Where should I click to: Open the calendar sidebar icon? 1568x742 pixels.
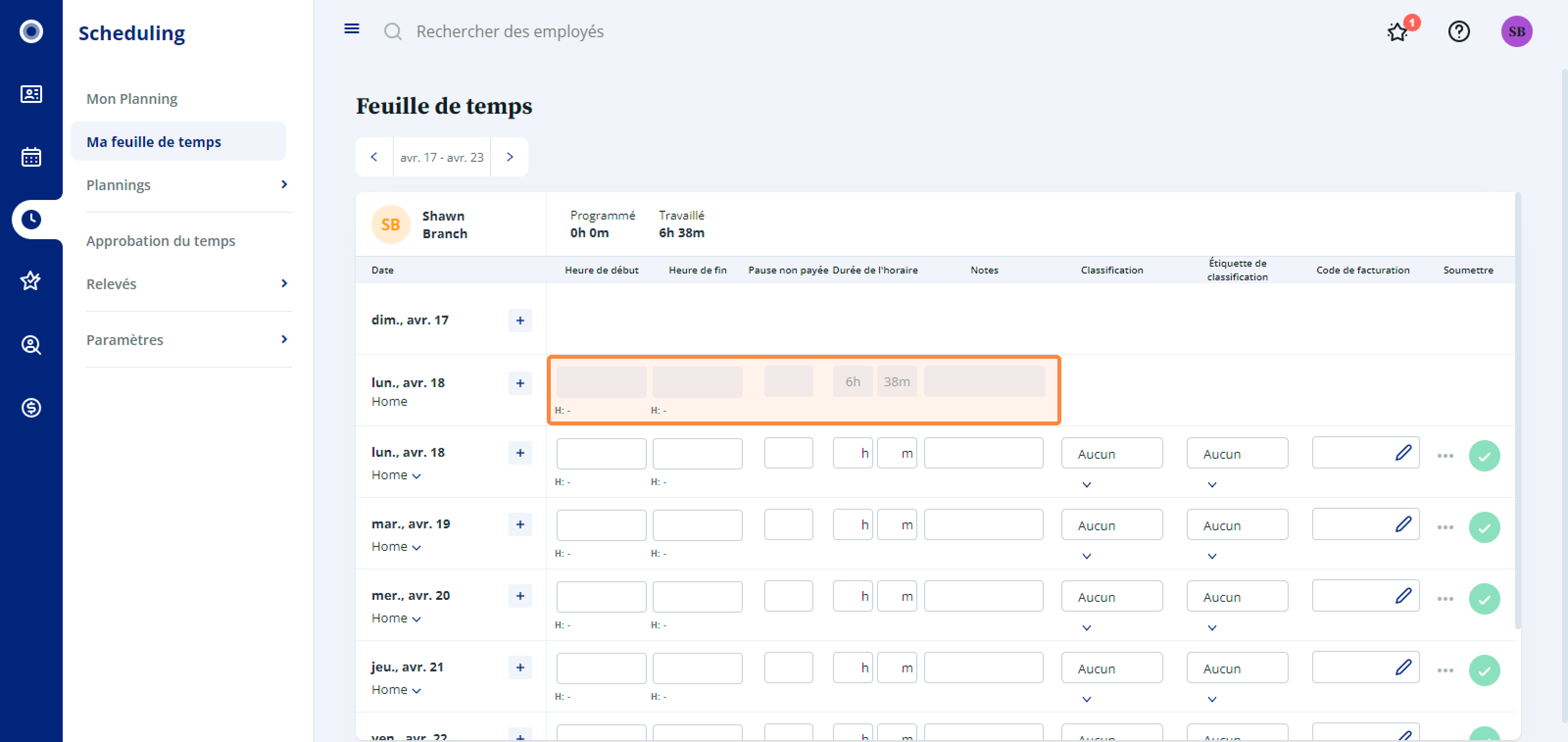point(31,156)
